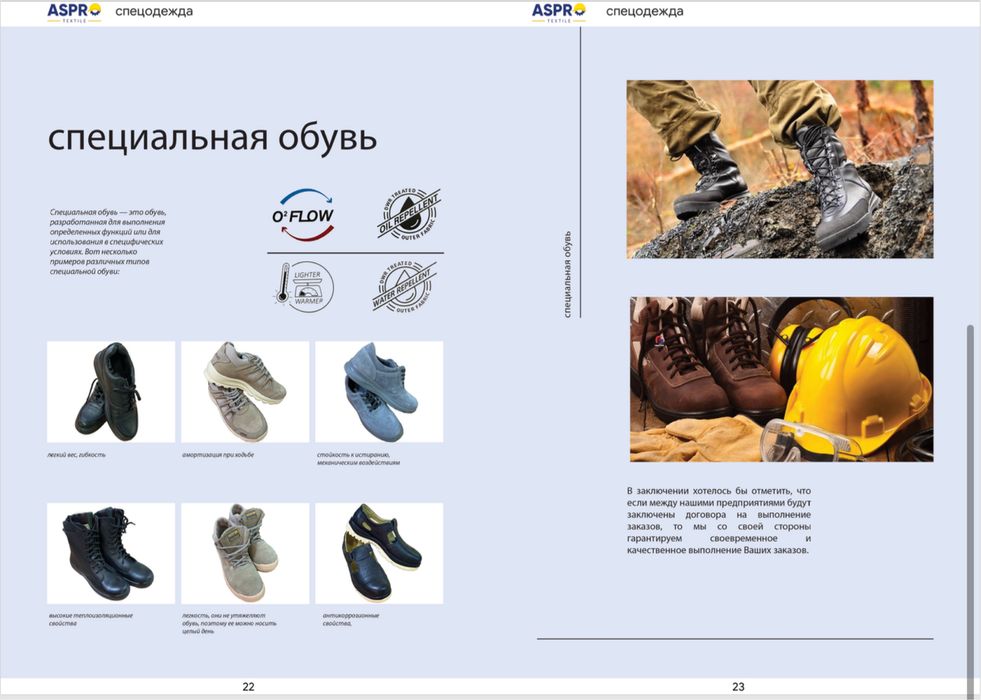Click the 'специальная обувь' heading
Image resolution: width=981 pixels, height=700 pixels.
tap(212, 137)
